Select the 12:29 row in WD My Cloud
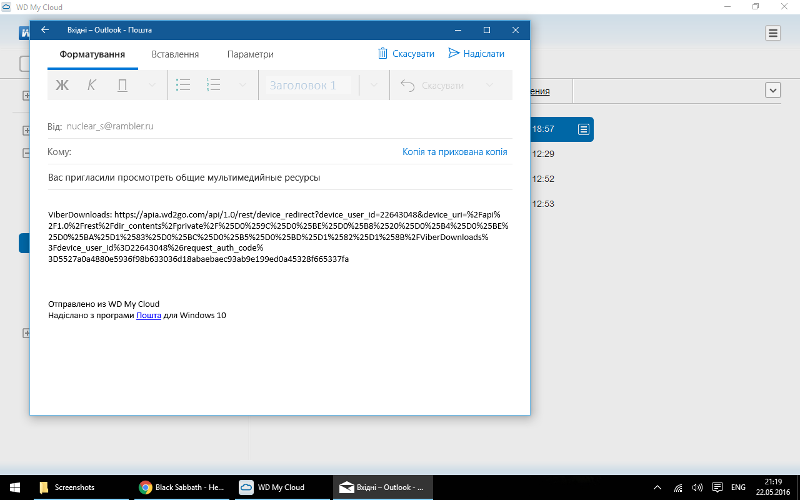This screenshot has width=800, height=500. click(543, 154)
